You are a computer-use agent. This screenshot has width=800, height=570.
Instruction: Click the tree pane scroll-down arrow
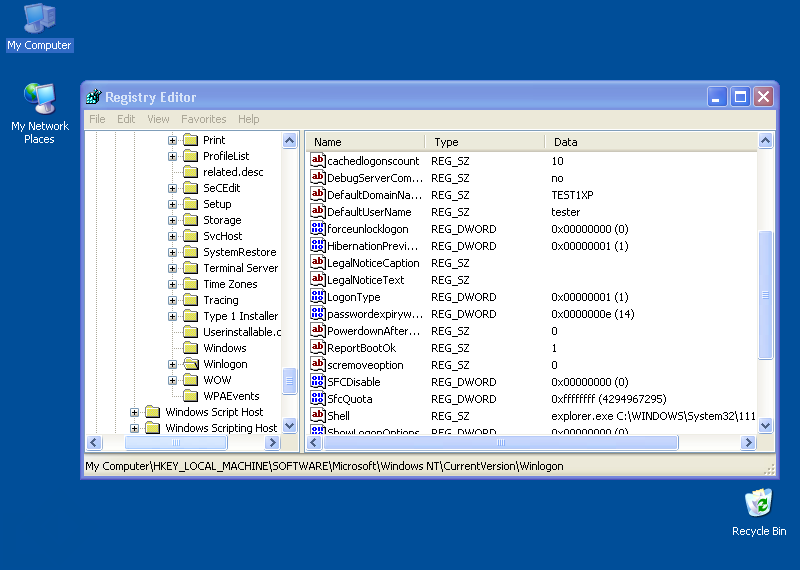pyautogui.click(x=290, y=425)
